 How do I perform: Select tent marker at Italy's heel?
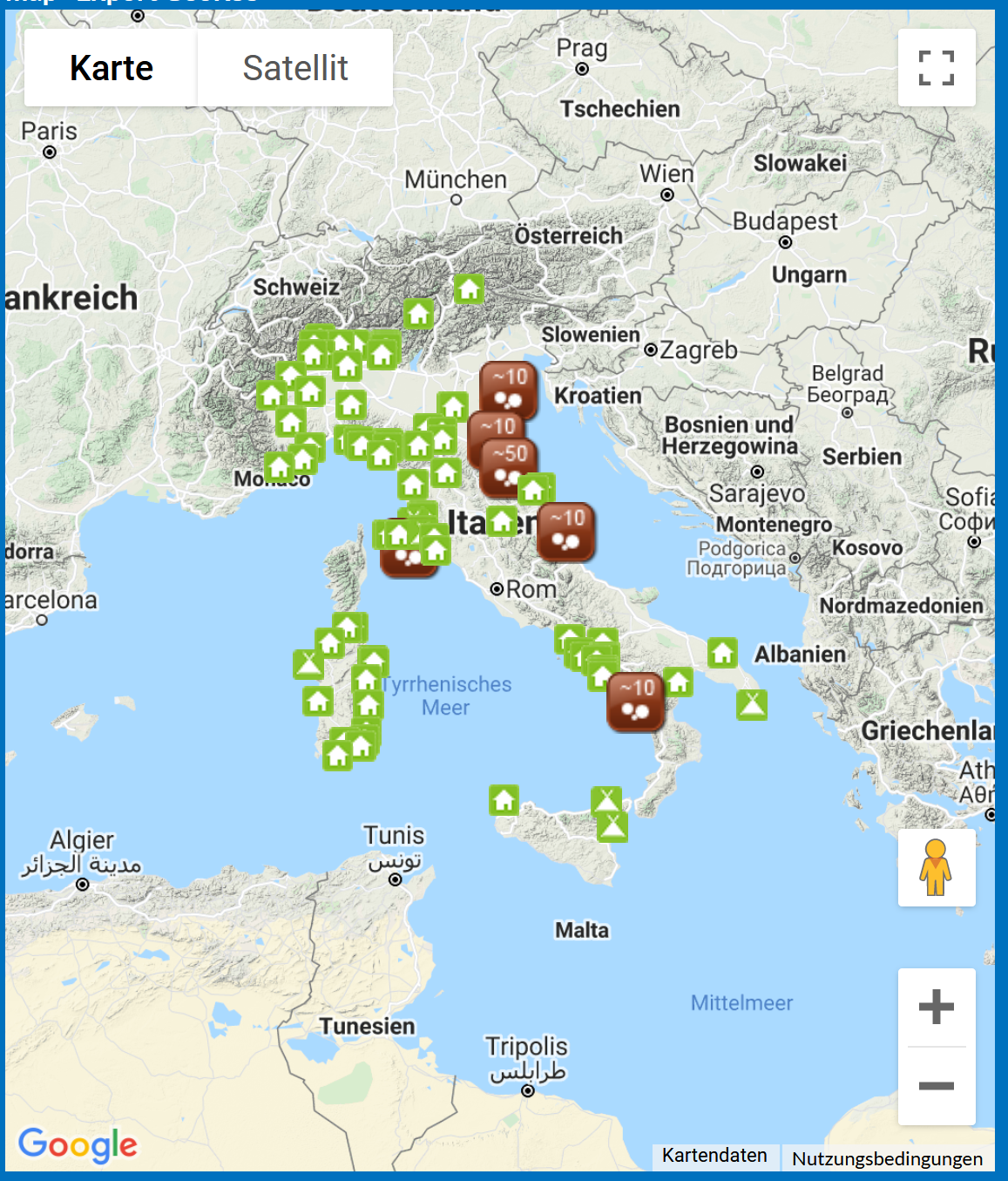point(752,704)
